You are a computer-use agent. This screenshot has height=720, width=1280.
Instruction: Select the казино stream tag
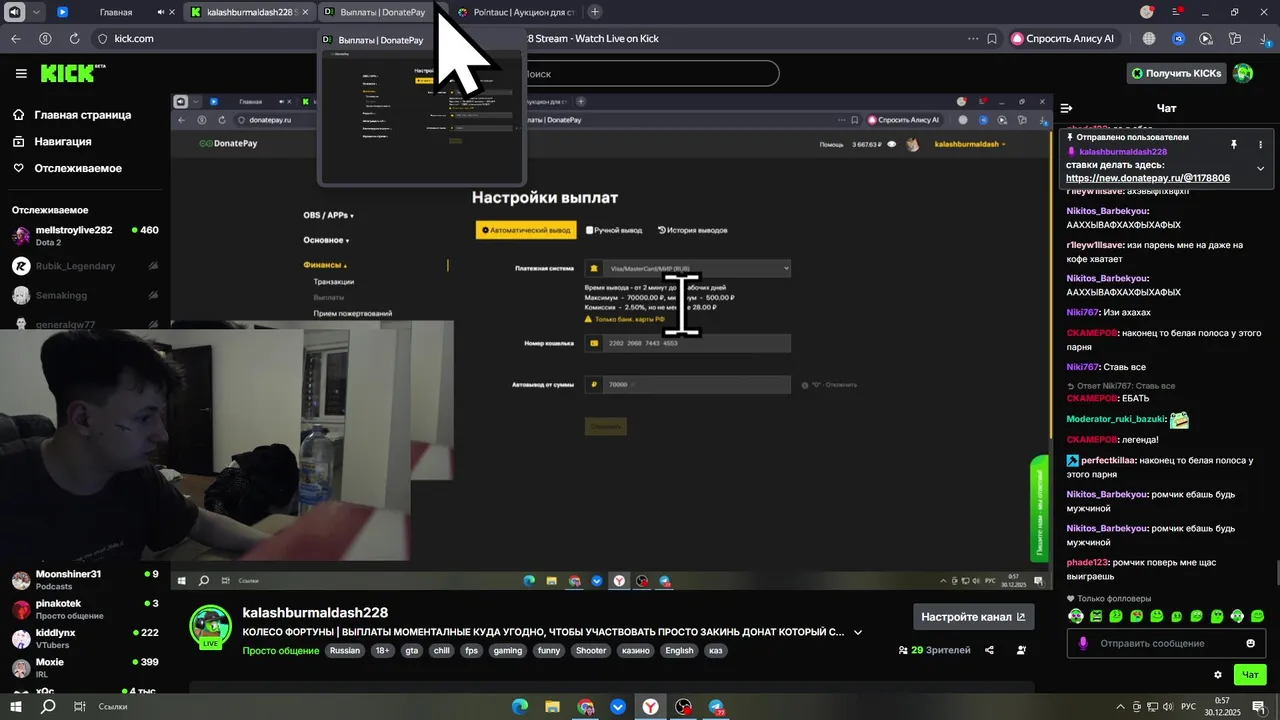coord(634,651)
